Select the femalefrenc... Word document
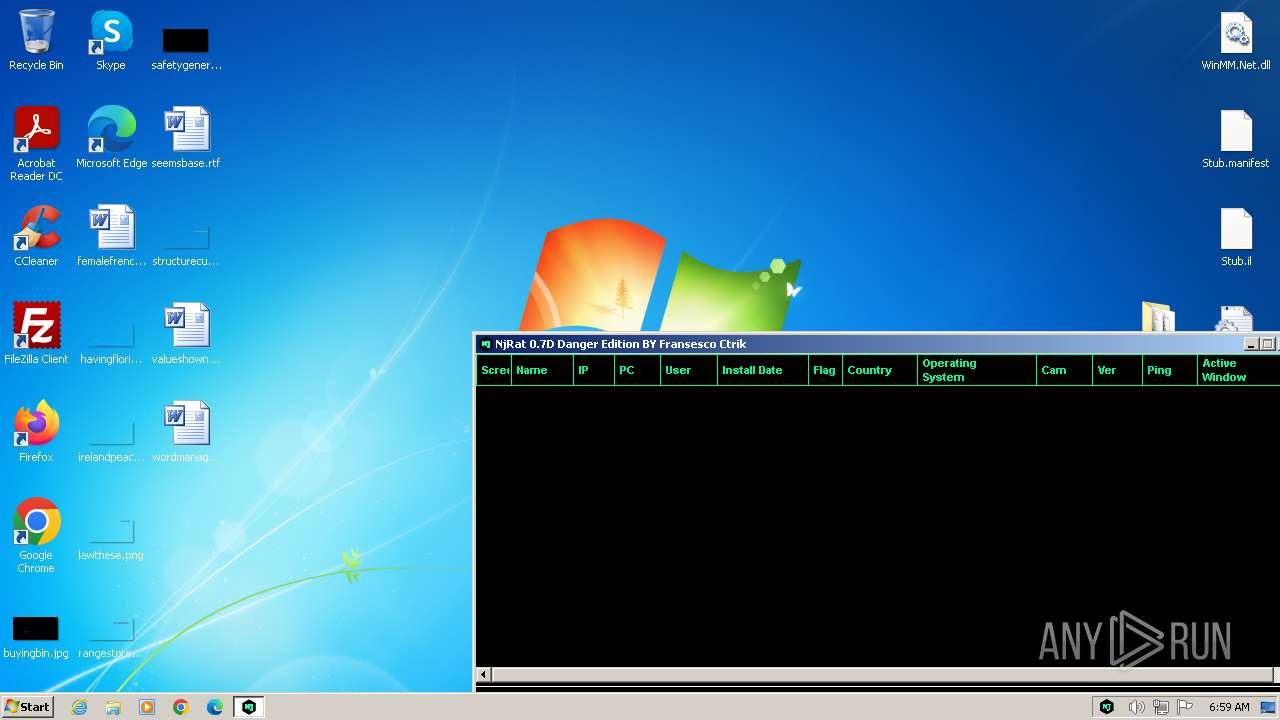Image resolution: width=1280 pixels, height=720 pixels. 111,236
